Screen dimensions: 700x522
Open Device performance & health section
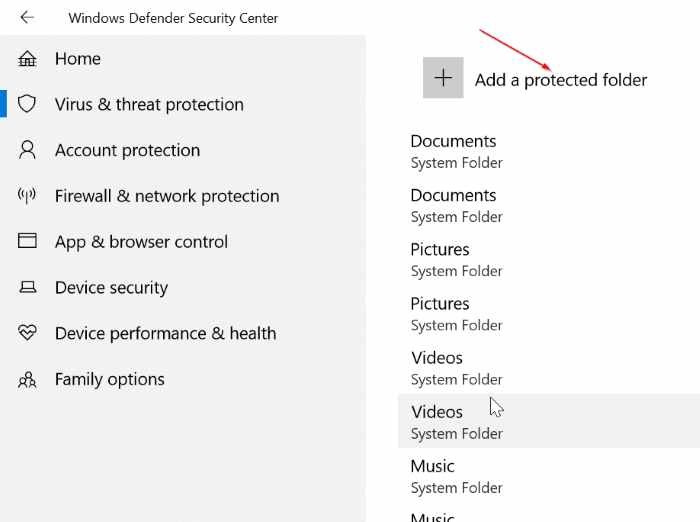pyautogui.click(x=165, y=334)
